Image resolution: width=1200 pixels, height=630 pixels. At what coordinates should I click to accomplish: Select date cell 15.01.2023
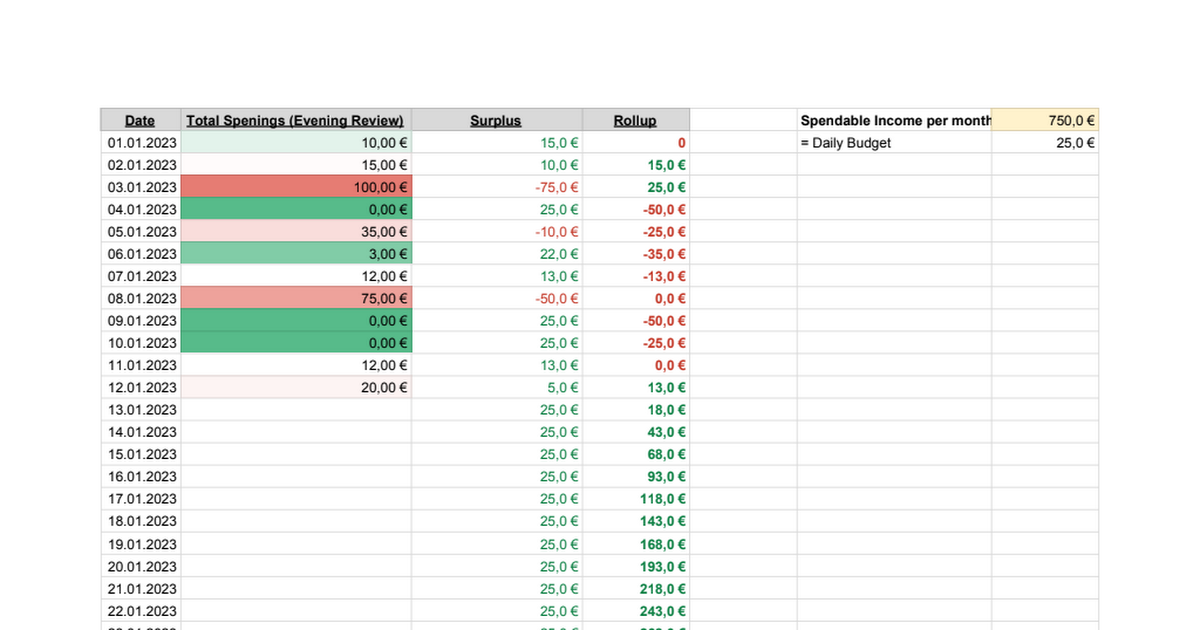(x=140, y=454)
